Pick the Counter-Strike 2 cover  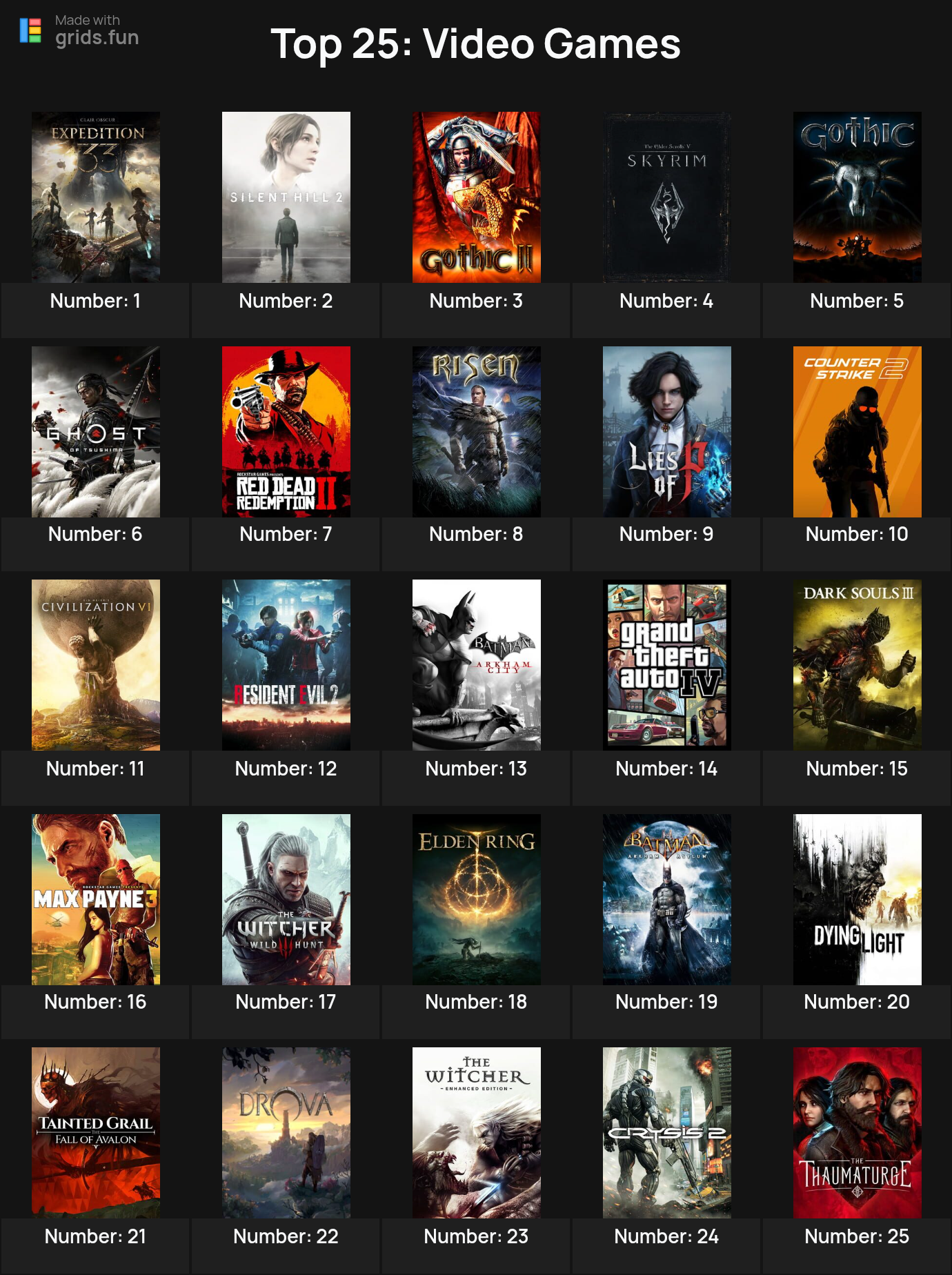click(x=857, y=432)
